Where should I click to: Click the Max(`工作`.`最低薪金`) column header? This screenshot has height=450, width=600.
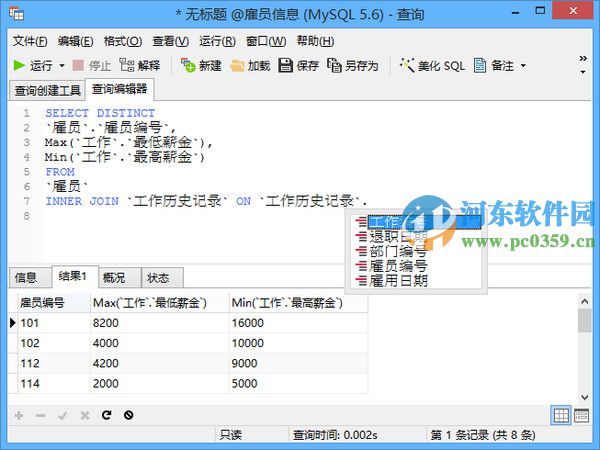click(x=160, y=303)
